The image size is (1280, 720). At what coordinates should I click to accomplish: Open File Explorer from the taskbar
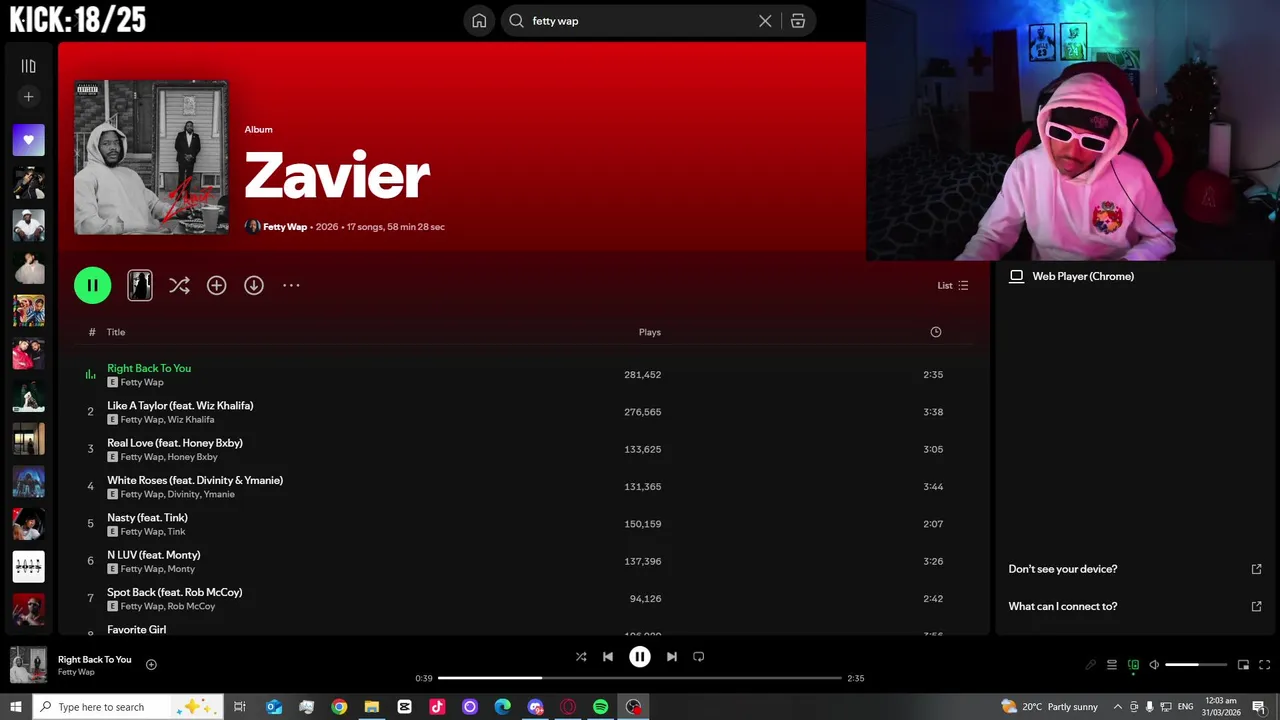coord(371,707)
